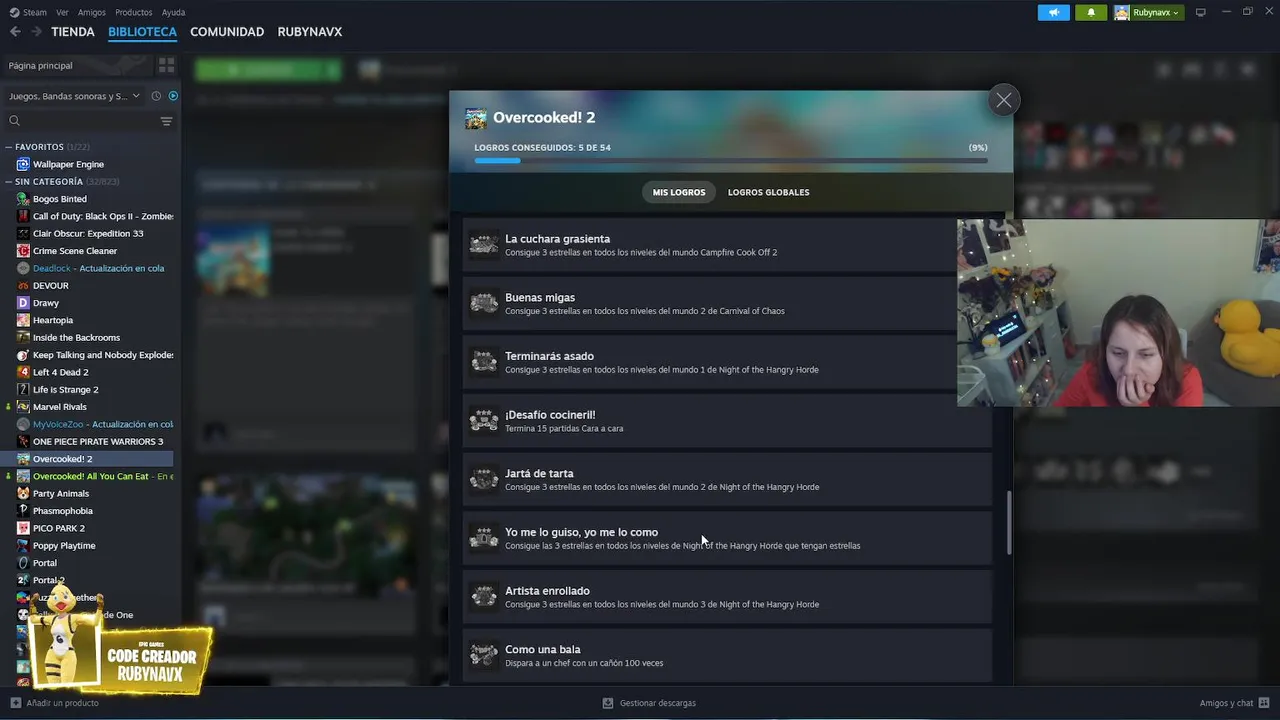Toggle the ready-to-play filter icon
Viewport: 1280px width, 720px height.
pos(172,96)
